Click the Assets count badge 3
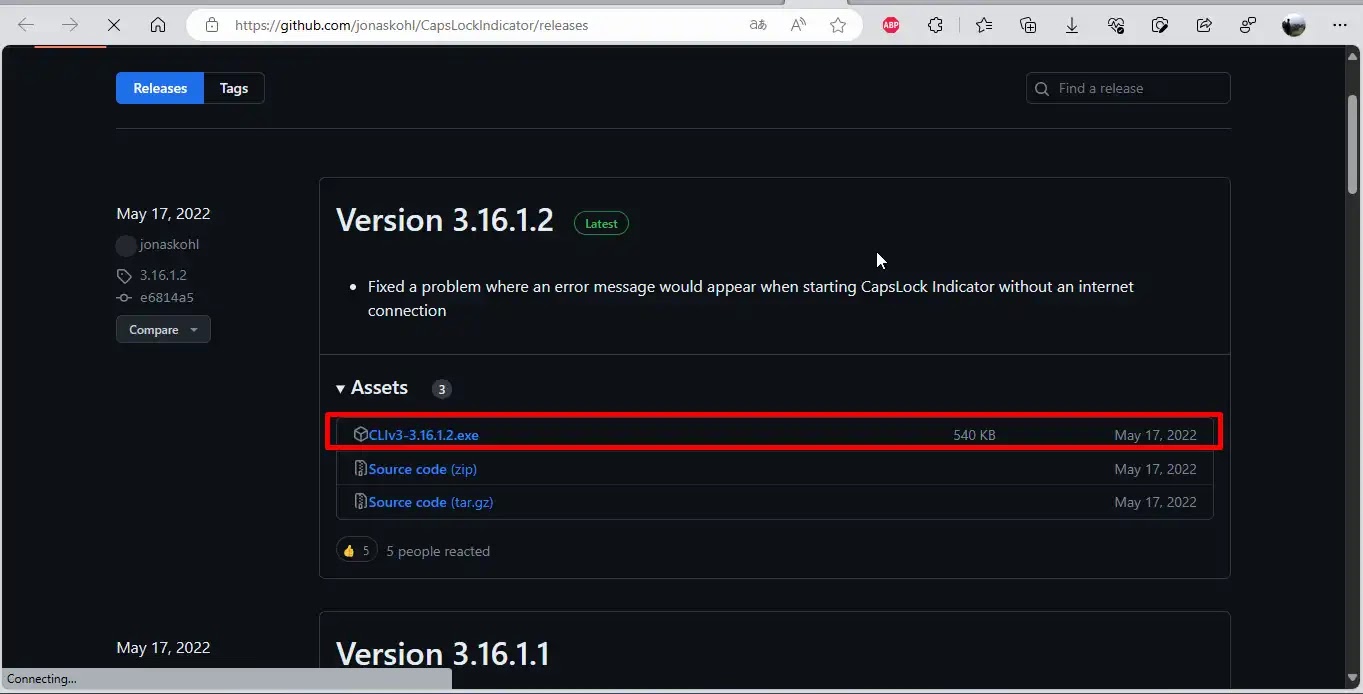 442,389
